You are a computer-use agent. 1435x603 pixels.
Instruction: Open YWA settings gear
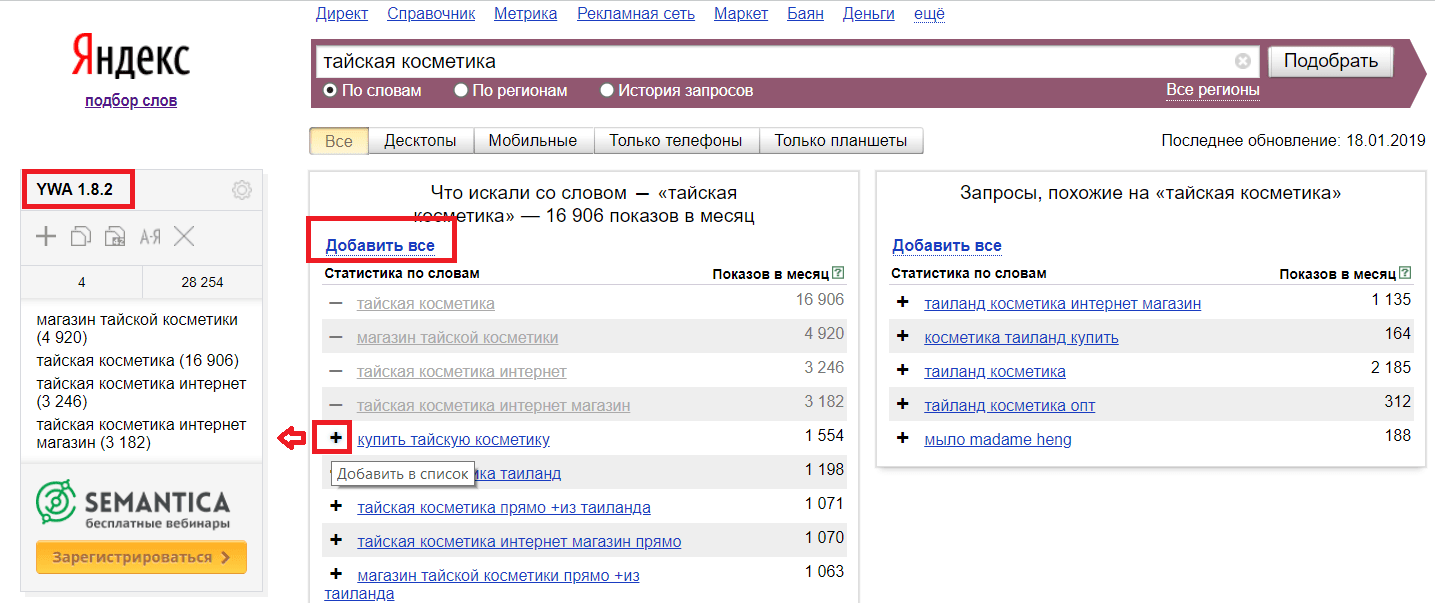tap(241, 190)
